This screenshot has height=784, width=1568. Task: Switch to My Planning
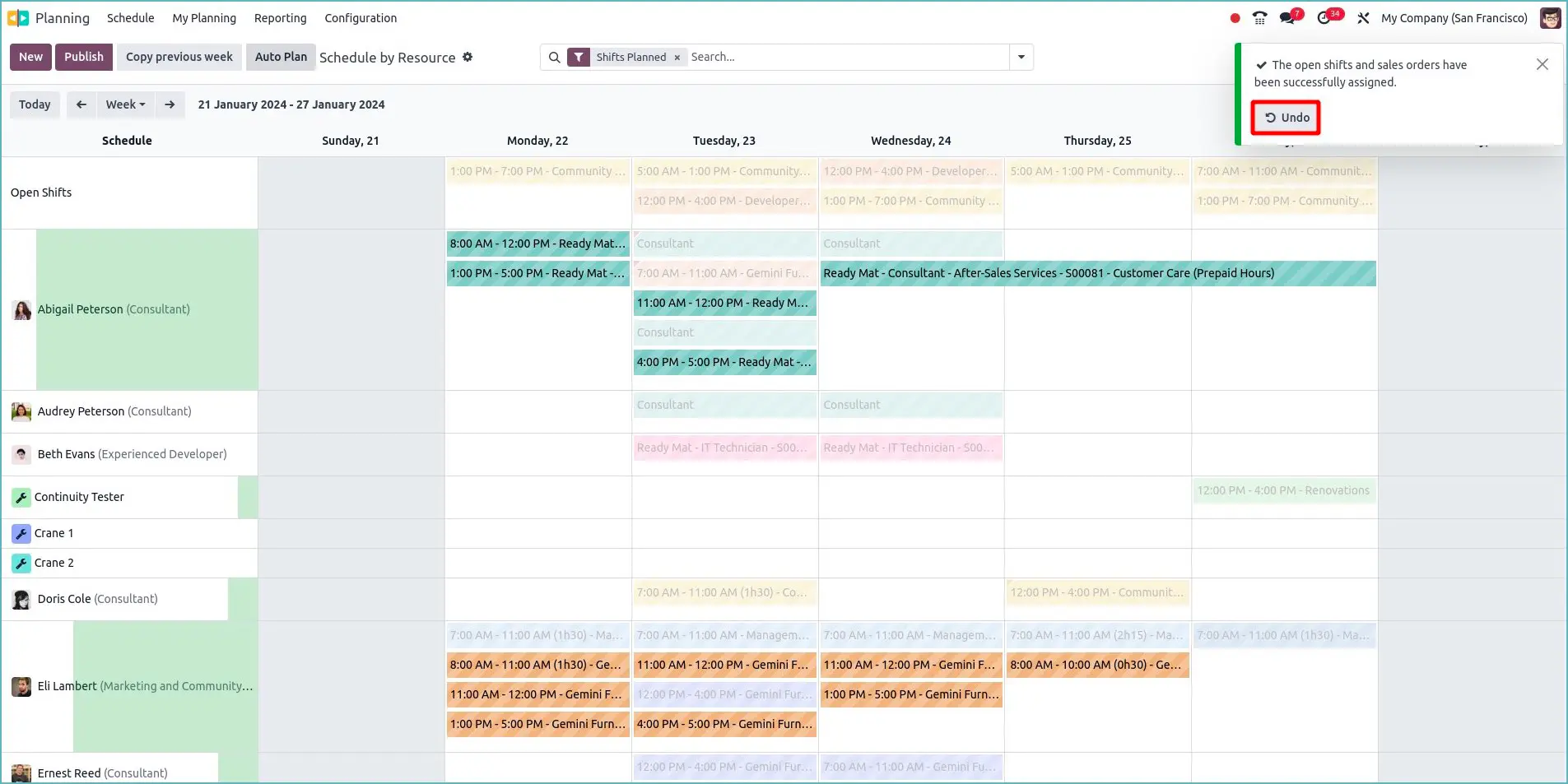click(203, 17)
